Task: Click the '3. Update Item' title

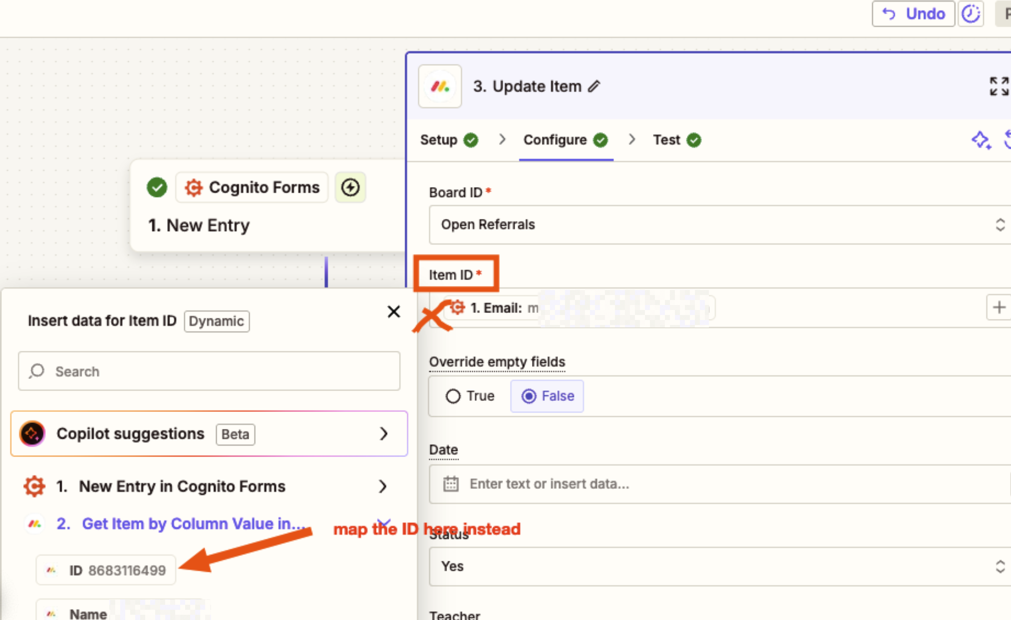Action: (x=527, y=86)
